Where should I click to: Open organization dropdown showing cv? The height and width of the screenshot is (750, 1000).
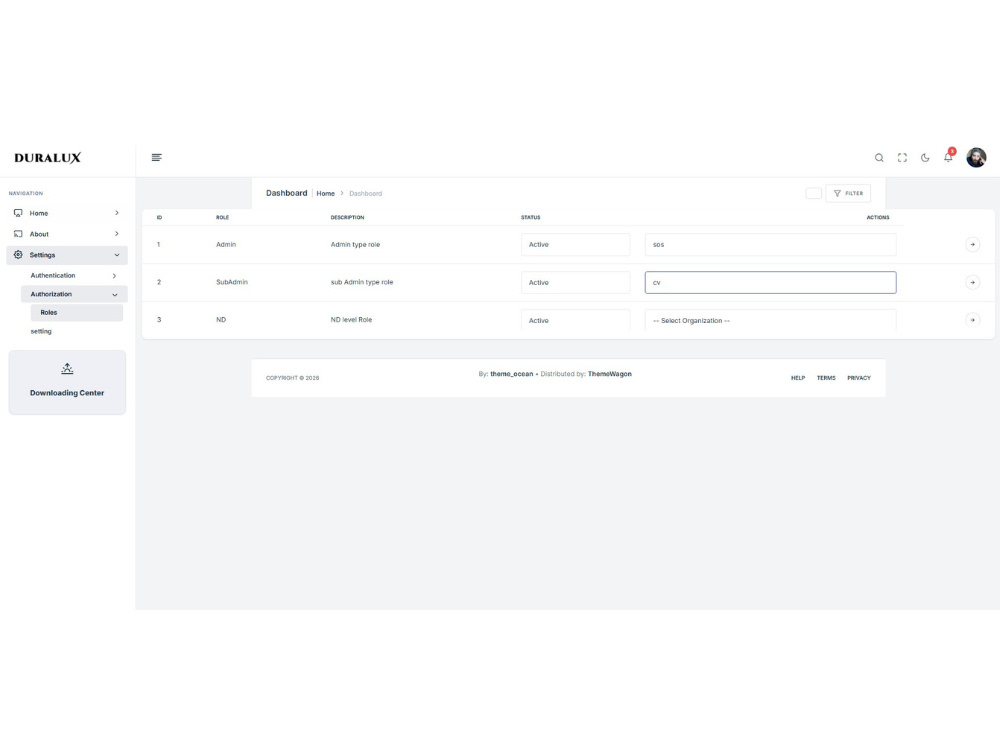click(770, 283)
